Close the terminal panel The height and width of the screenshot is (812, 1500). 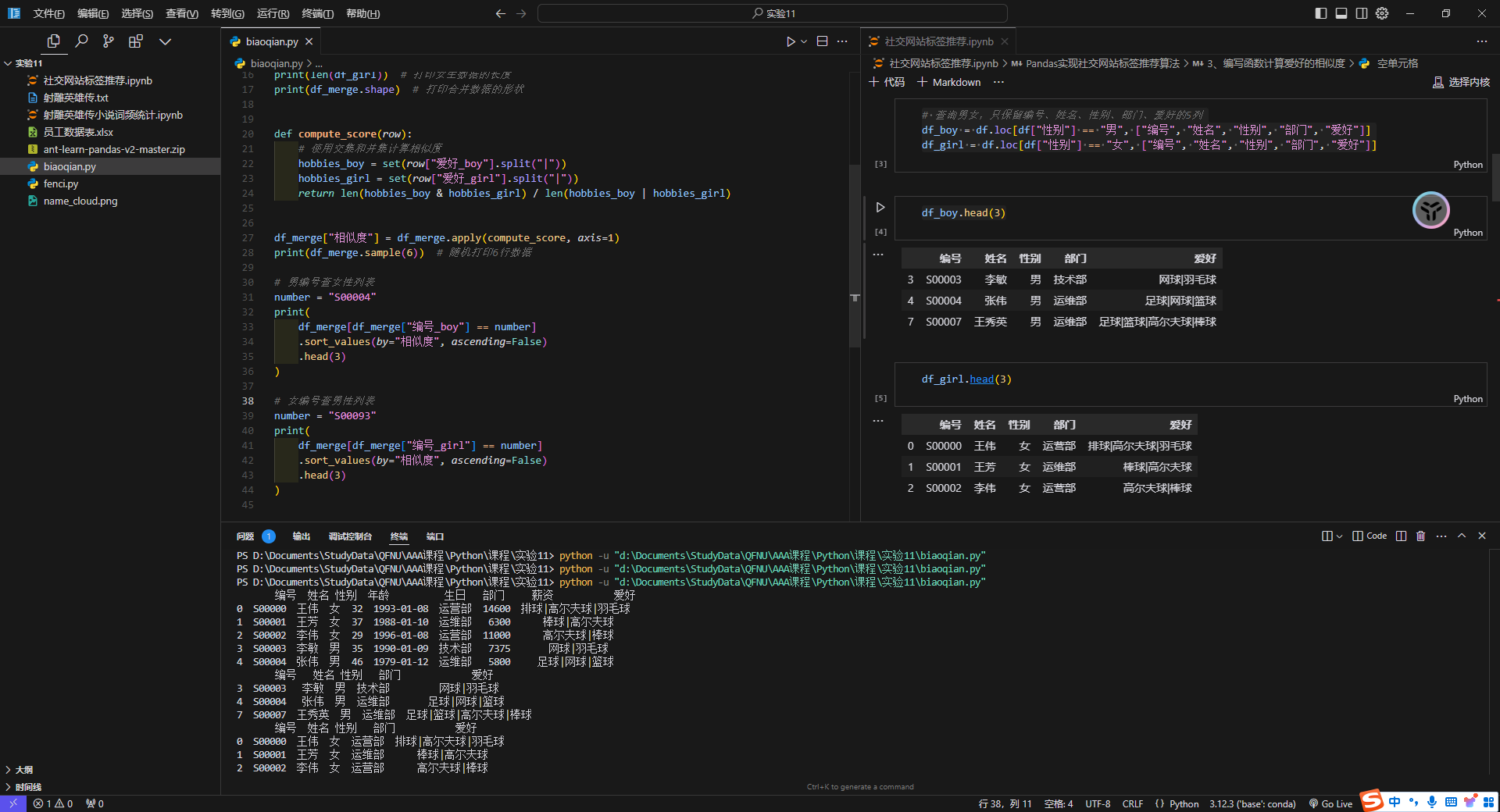point(1482,536)
